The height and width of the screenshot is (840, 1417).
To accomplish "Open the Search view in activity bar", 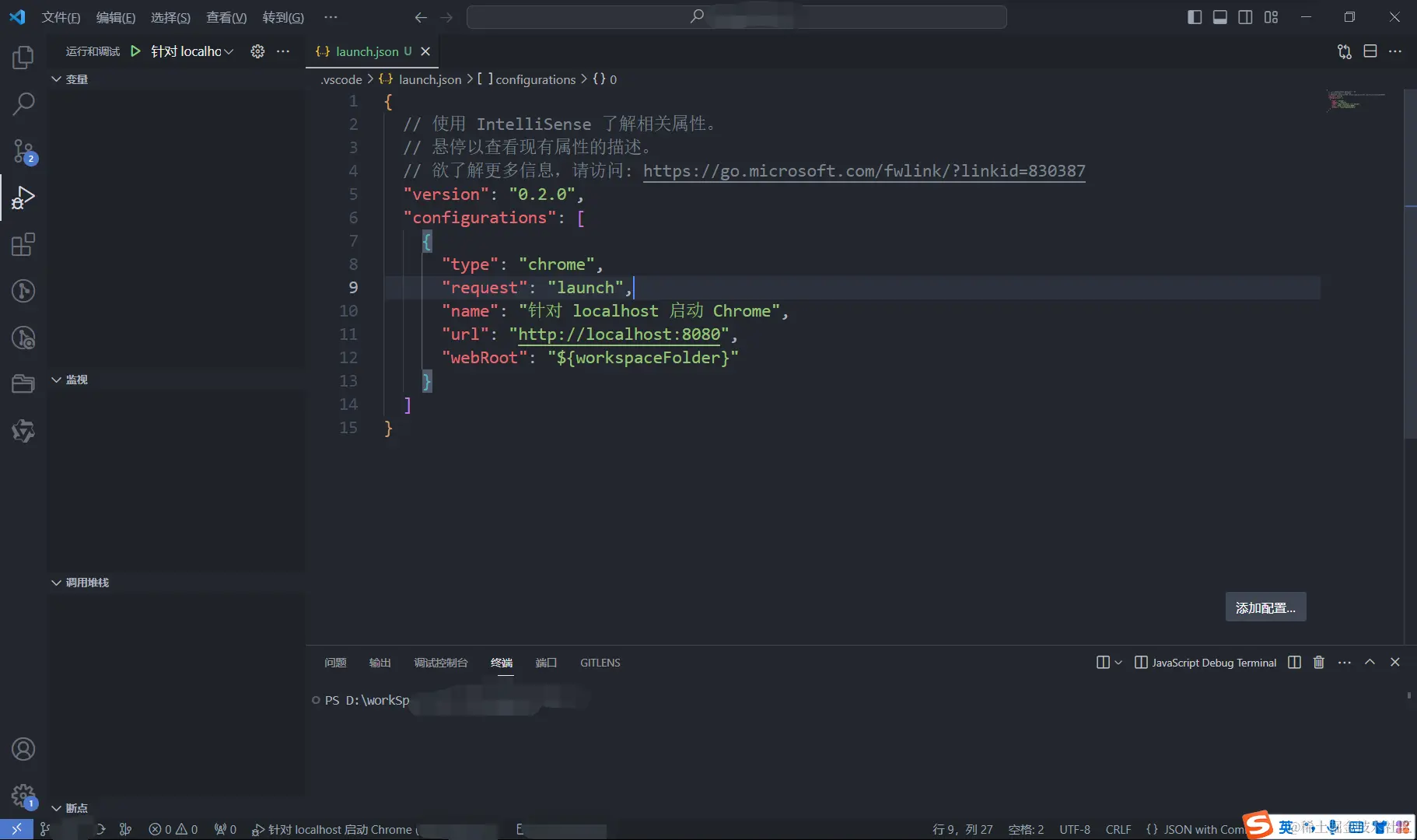I will coord(23,103).
